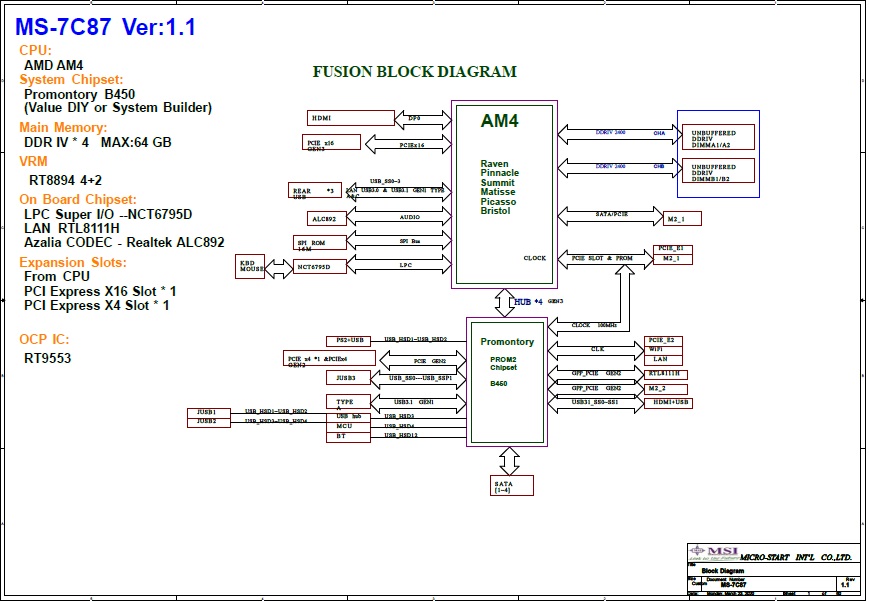Select the HDMI component box
Image resolution: width=869 pixels, height=602 pixels.
tap(350, 118)
